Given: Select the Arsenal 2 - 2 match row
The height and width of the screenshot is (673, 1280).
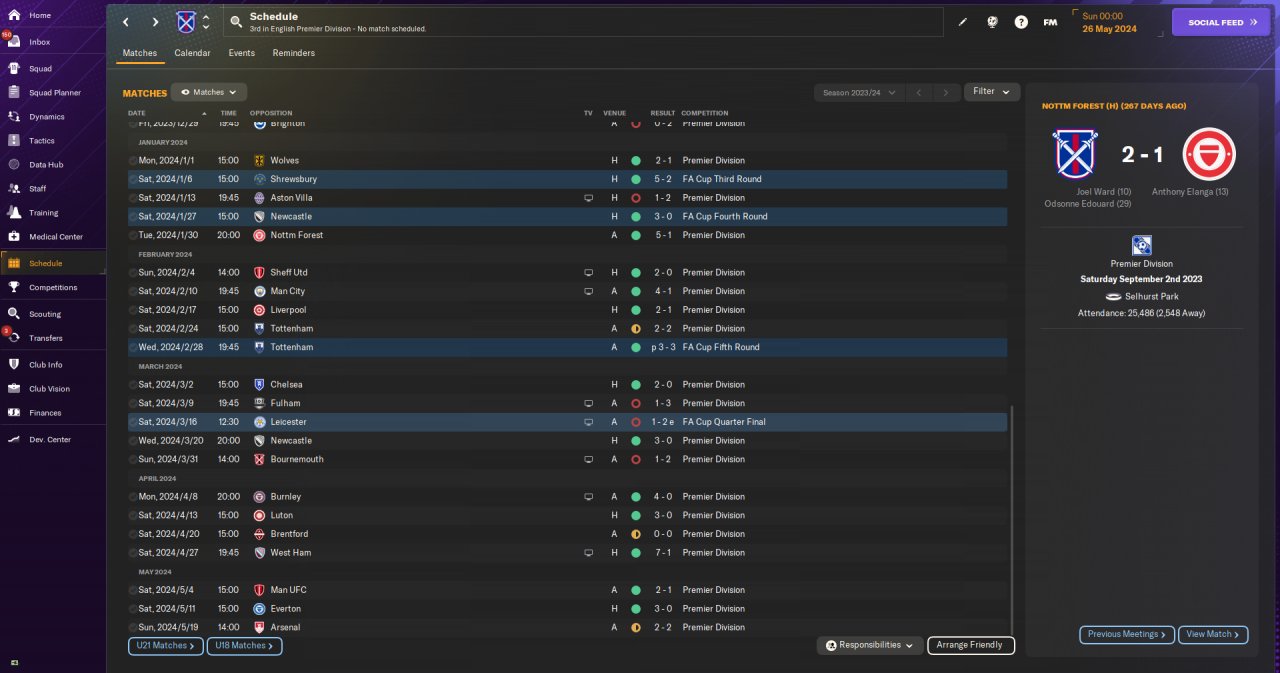Looking at the screenshot, I should [x=567, y=627].
